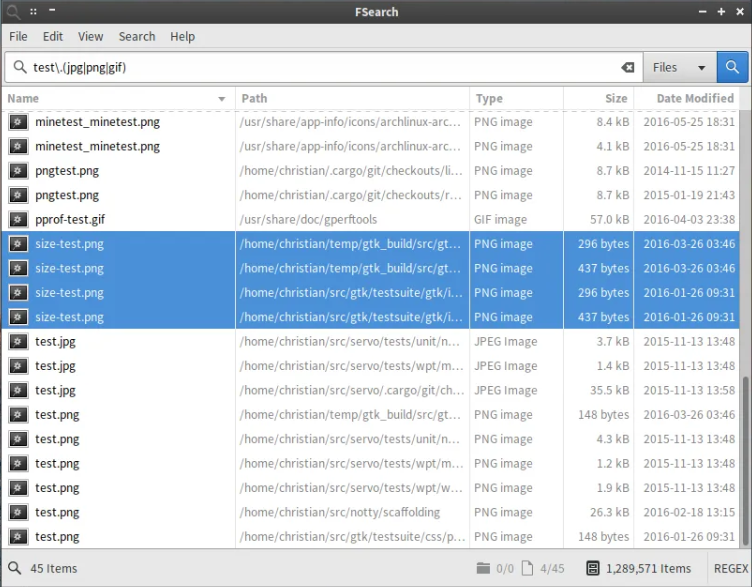
Task: Click icon of test.png sized 1.2 kB
Action: coord(18,463)
